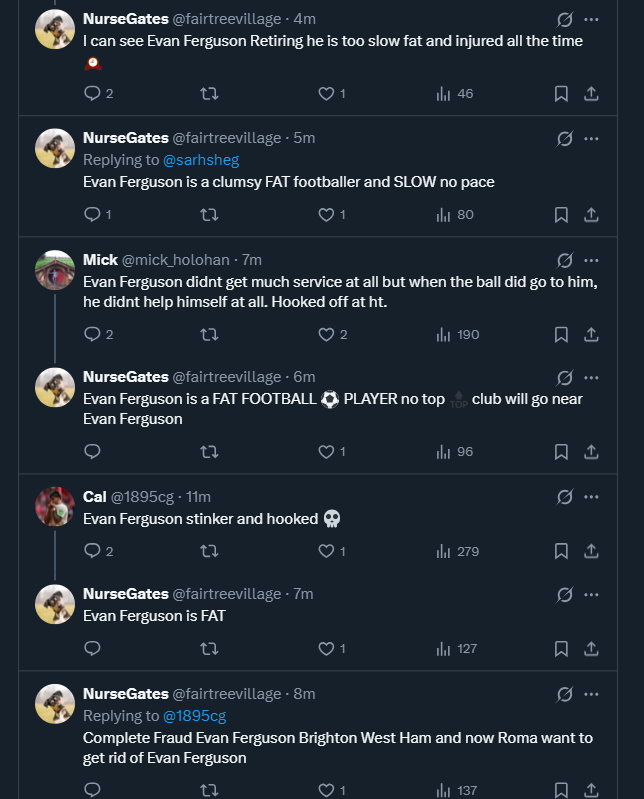Bookmark the 'Evan Ferguson Retiring' tweet
Viewport: 644px width, 799px height.
point(561,93)
